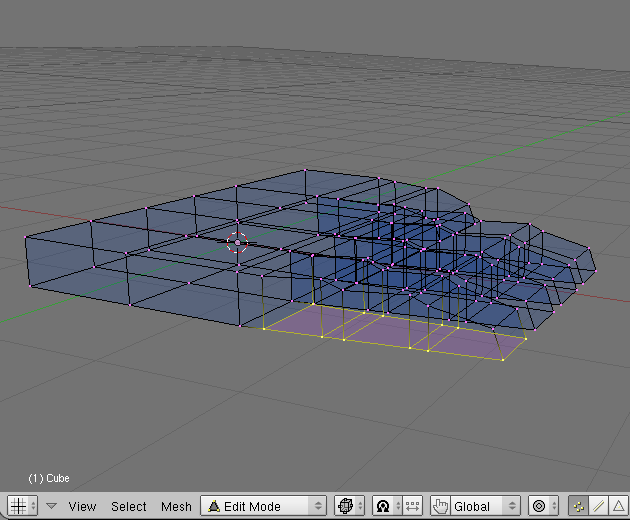The image size is (630, 520).
Task: Toggle move object centers only button
Action: point(412,506)
